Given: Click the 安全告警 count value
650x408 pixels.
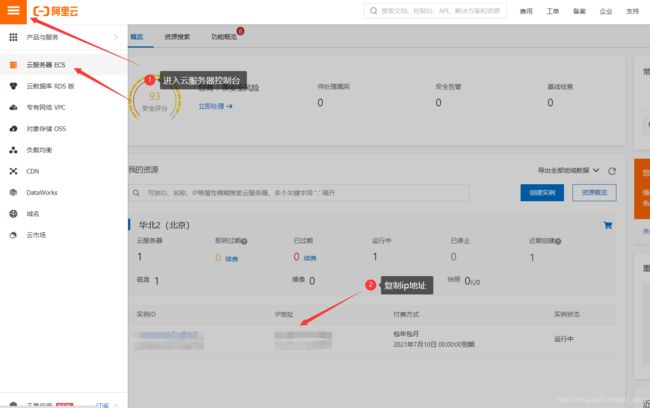Looking at the screenshot, I should coord(438,102).
